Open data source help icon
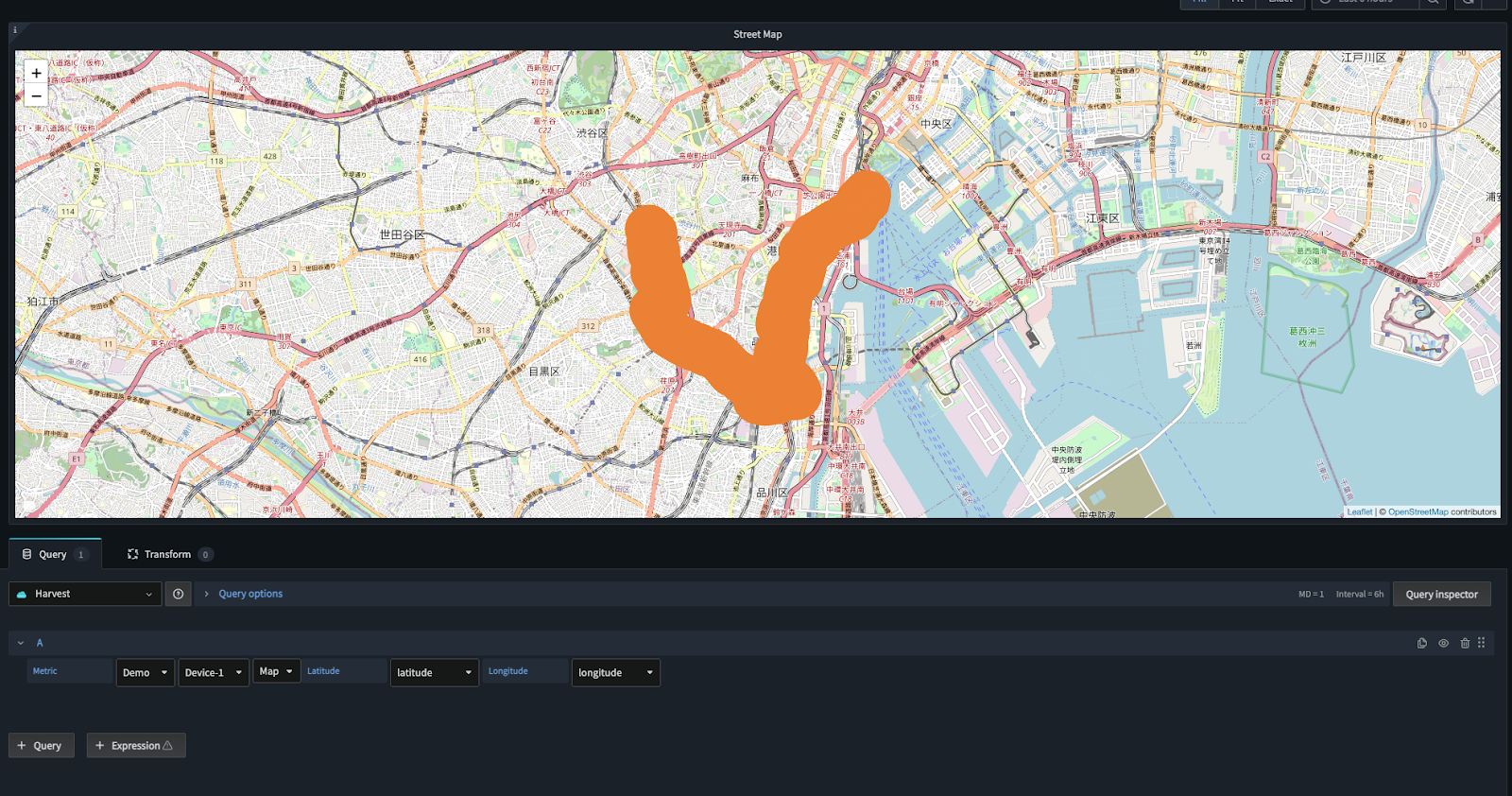The height and width of the screenshot is (796, 1512). (x=178, y=594)
